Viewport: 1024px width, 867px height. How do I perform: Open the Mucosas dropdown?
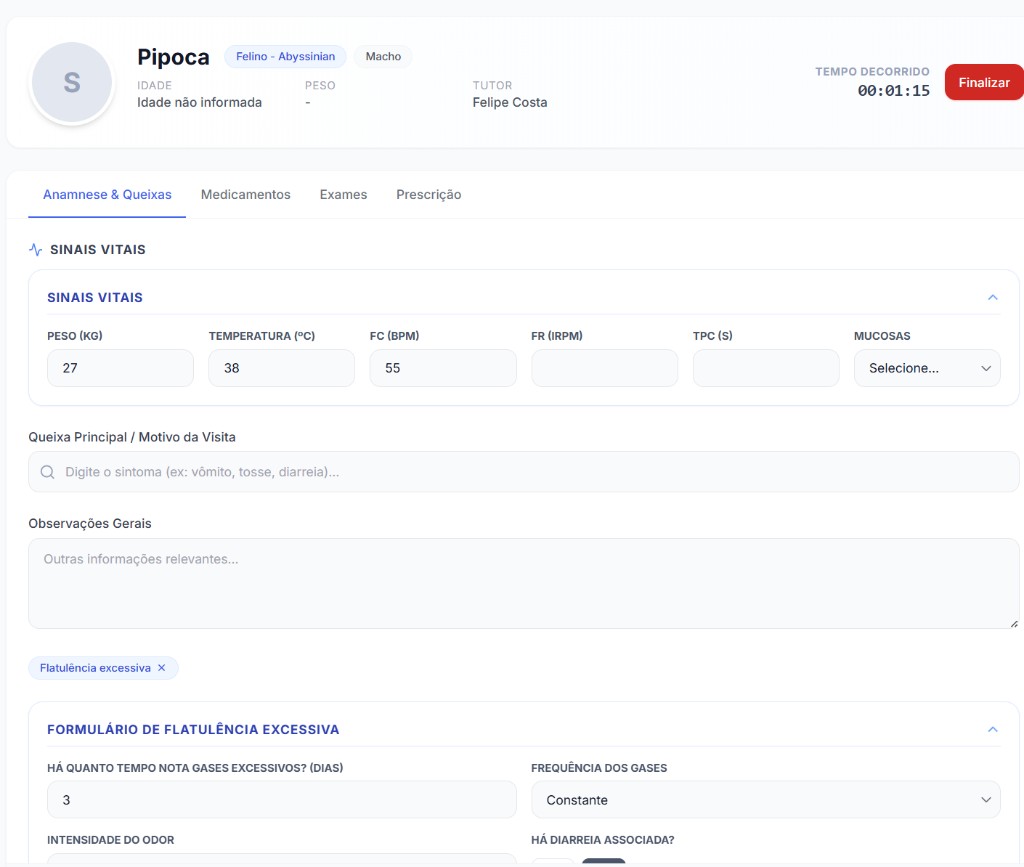pyautogui.click(x=927, y=368)
